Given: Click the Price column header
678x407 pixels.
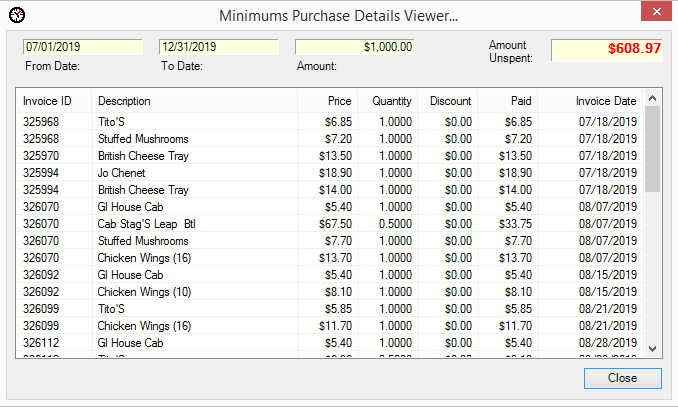Looking at the screenshot, I should (x=327, y=101).
